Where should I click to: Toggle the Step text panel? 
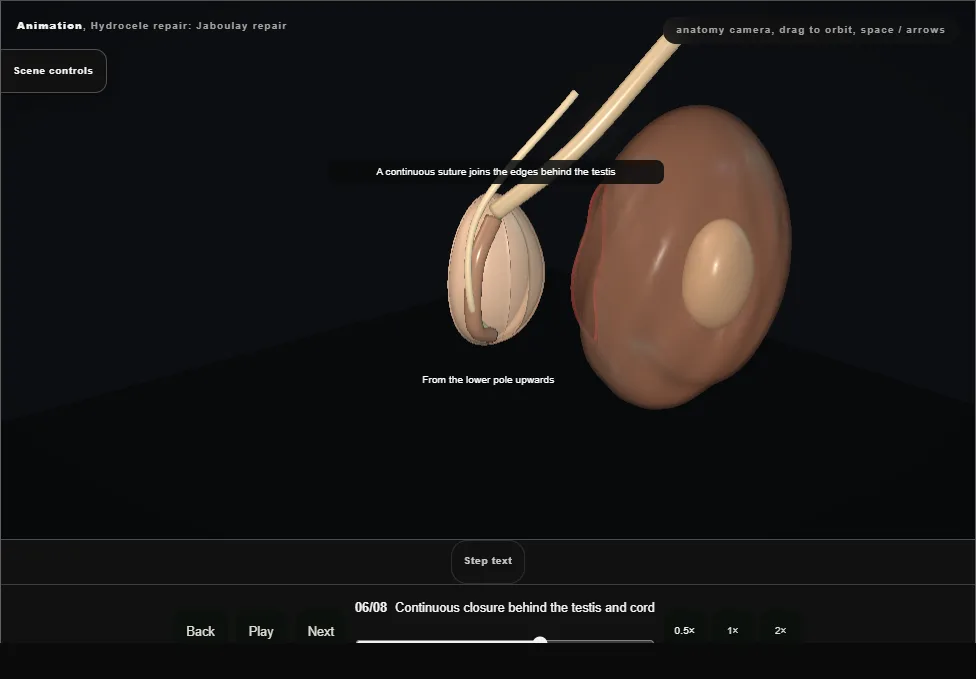(488, 561)
